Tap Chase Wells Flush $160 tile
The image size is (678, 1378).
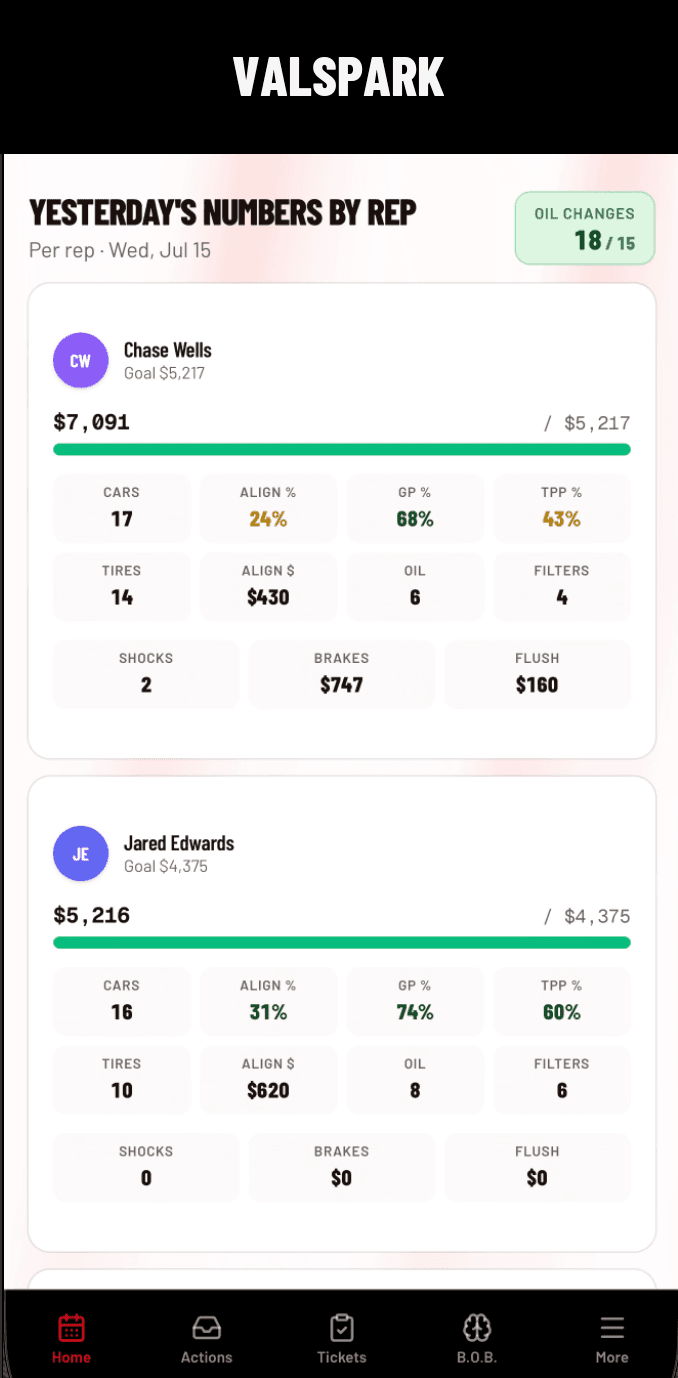coord(537,674)
